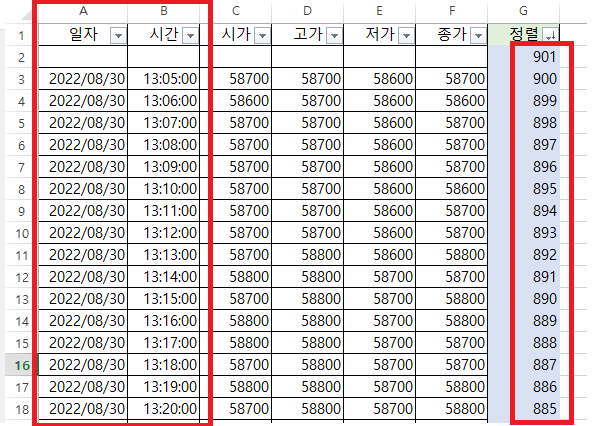The image size is (592, 426).
Task: Select row 2 header
Action: click(22, 57)
